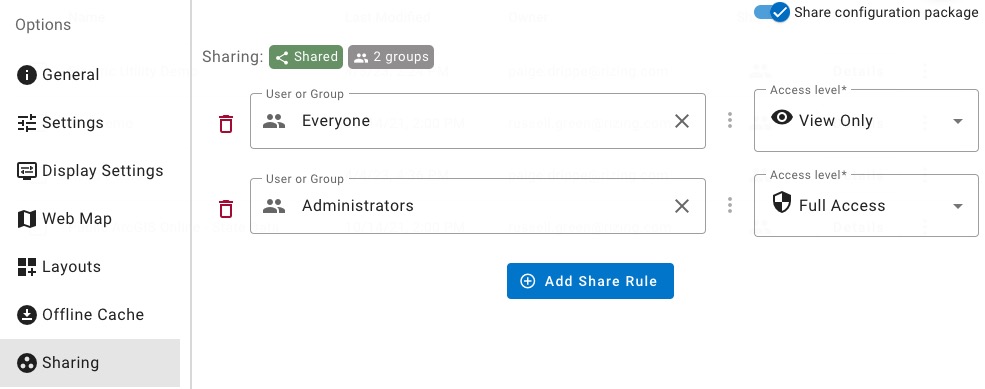Viewport: 985px width, 389px height.
Task: Expand the Full Access level dropdown
Action: tap(866, 205)
